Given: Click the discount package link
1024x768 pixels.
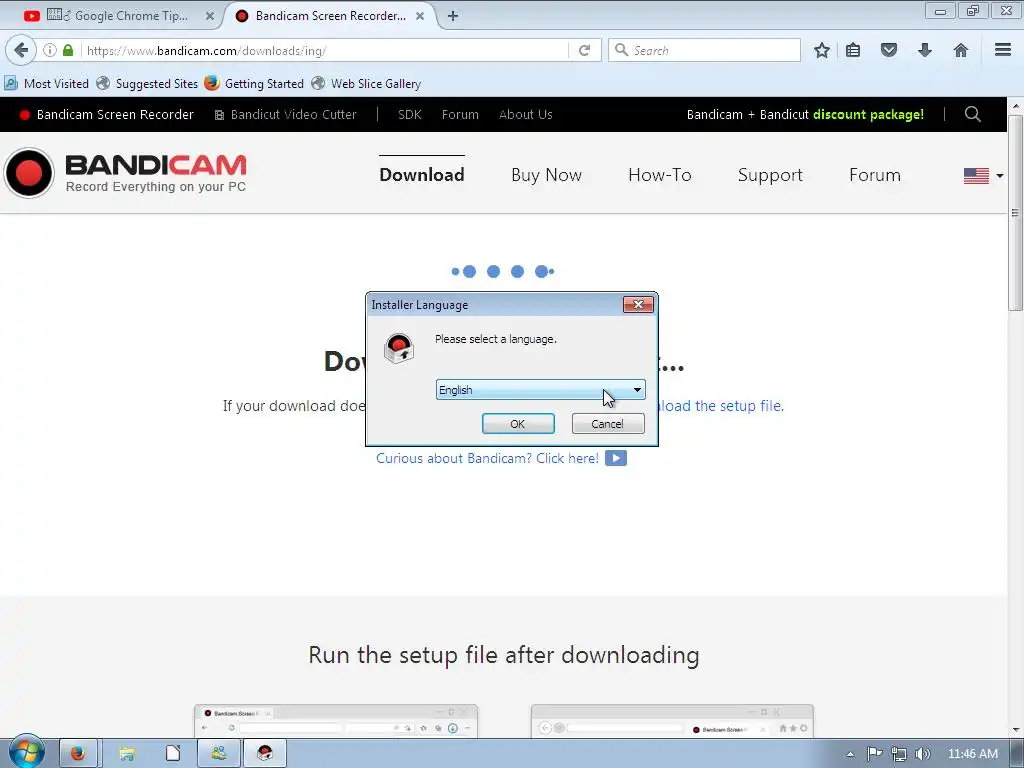Looking at the screenshot, I should click(x=868, y=114).
